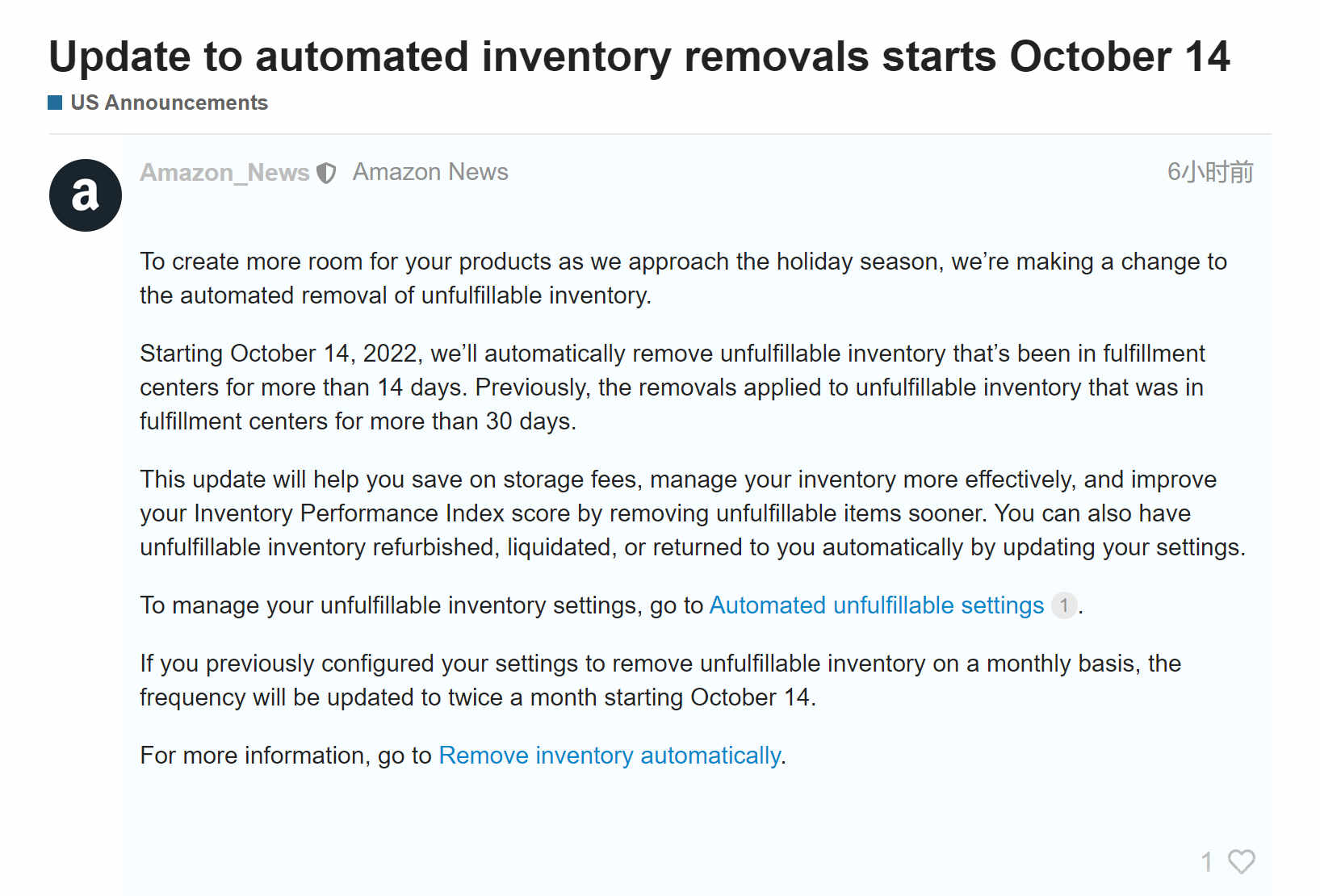Click the link click-count badge showing 1
Image resolution: width=1320 pixels, height=896 pixels.
[1064, 605]
